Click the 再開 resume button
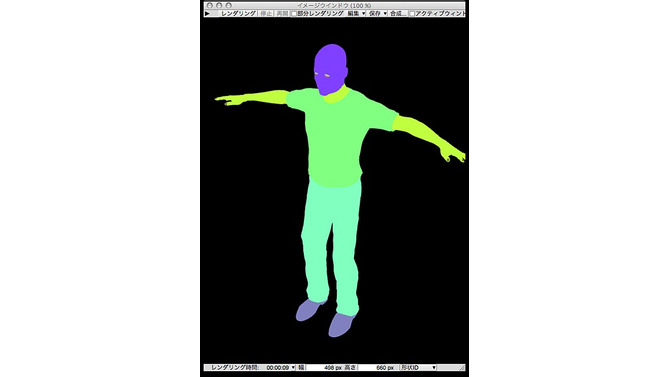The height and width of the screenshot is (377, 670). (x=282, y=14)
